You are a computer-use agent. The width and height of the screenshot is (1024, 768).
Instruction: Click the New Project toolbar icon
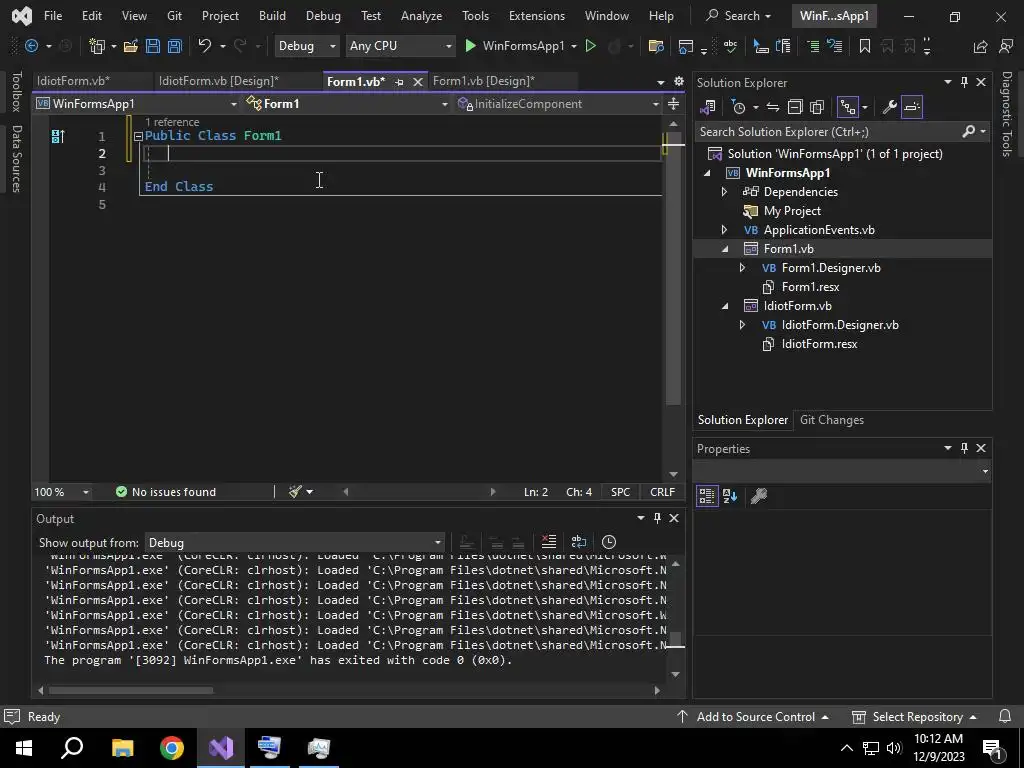coord(97,46)
